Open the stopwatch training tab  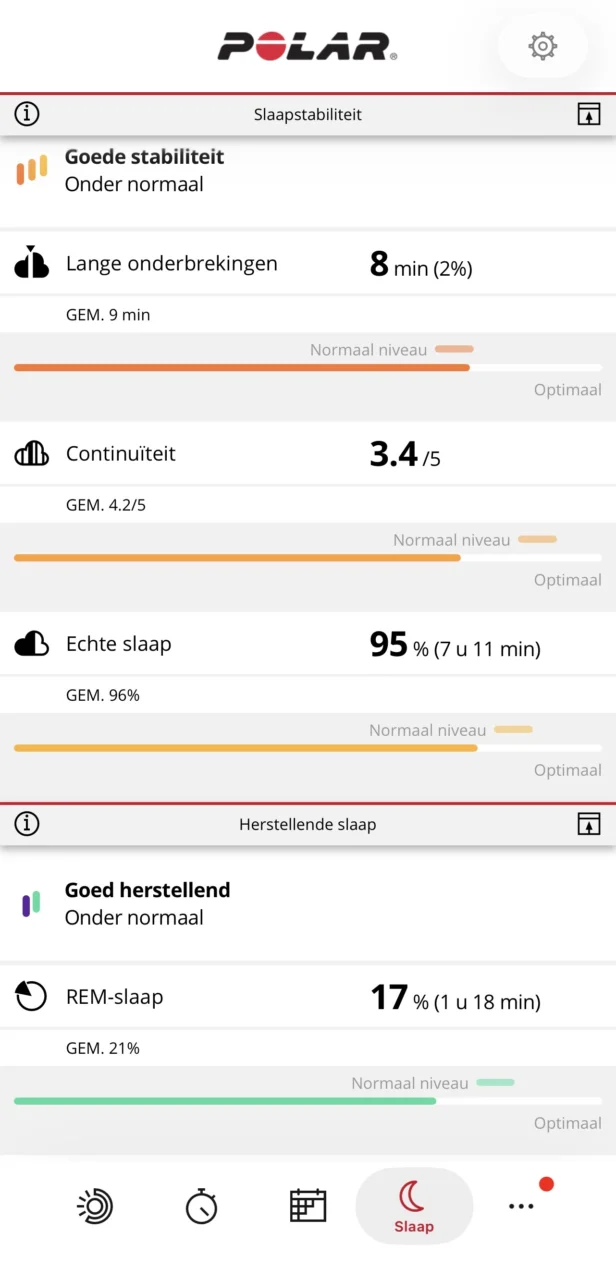[201, 1205]
